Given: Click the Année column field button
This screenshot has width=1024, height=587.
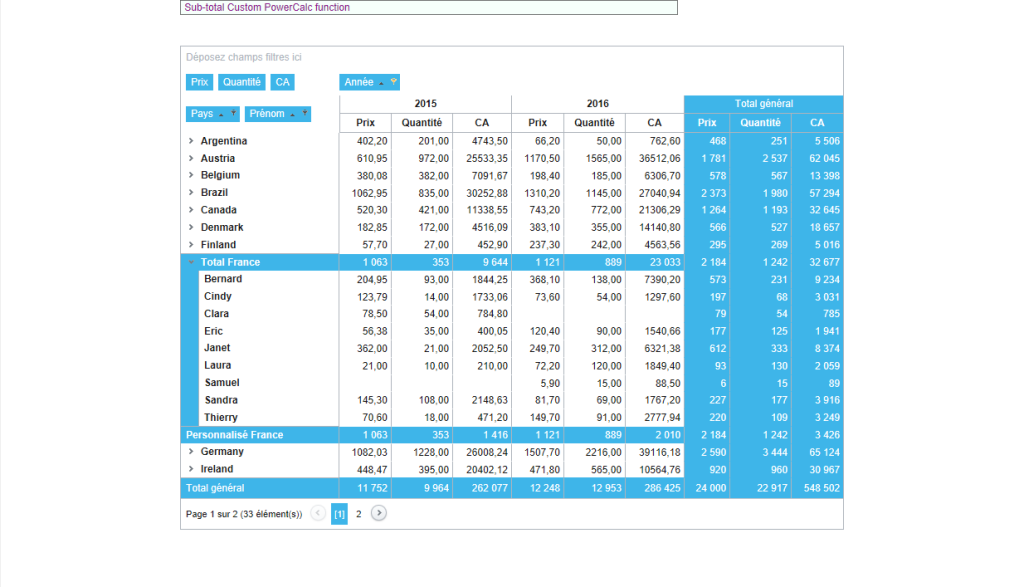Looking at the screenshot, I should (x=369, y=82).
